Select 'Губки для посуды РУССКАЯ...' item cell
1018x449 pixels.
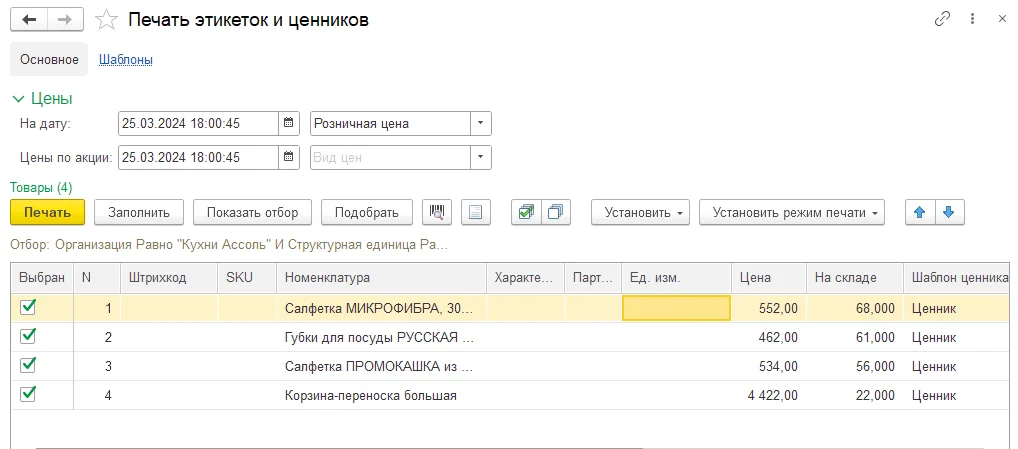coord(381,337)
